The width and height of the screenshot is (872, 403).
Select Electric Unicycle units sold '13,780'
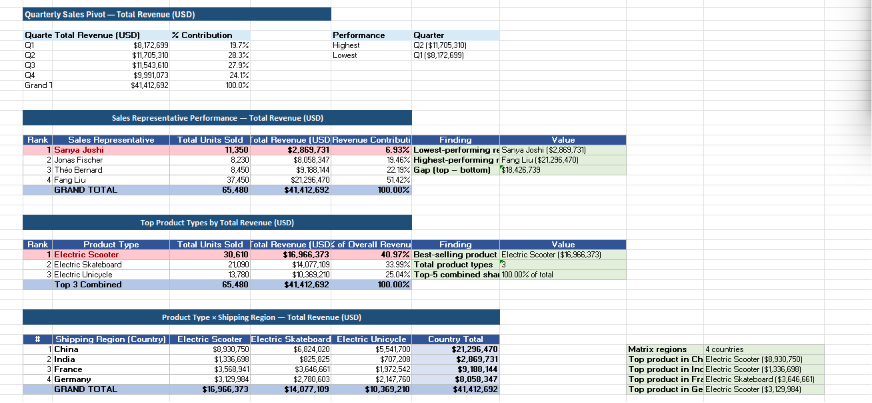[210, 275]
